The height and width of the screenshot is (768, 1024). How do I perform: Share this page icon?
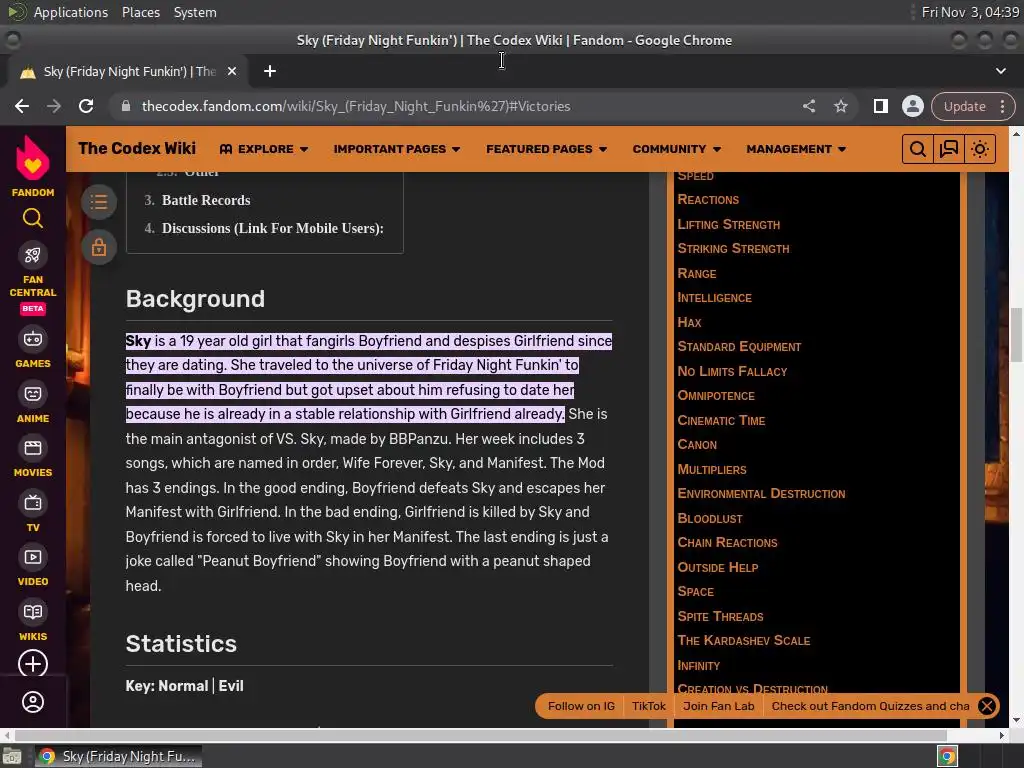(809, 106)
